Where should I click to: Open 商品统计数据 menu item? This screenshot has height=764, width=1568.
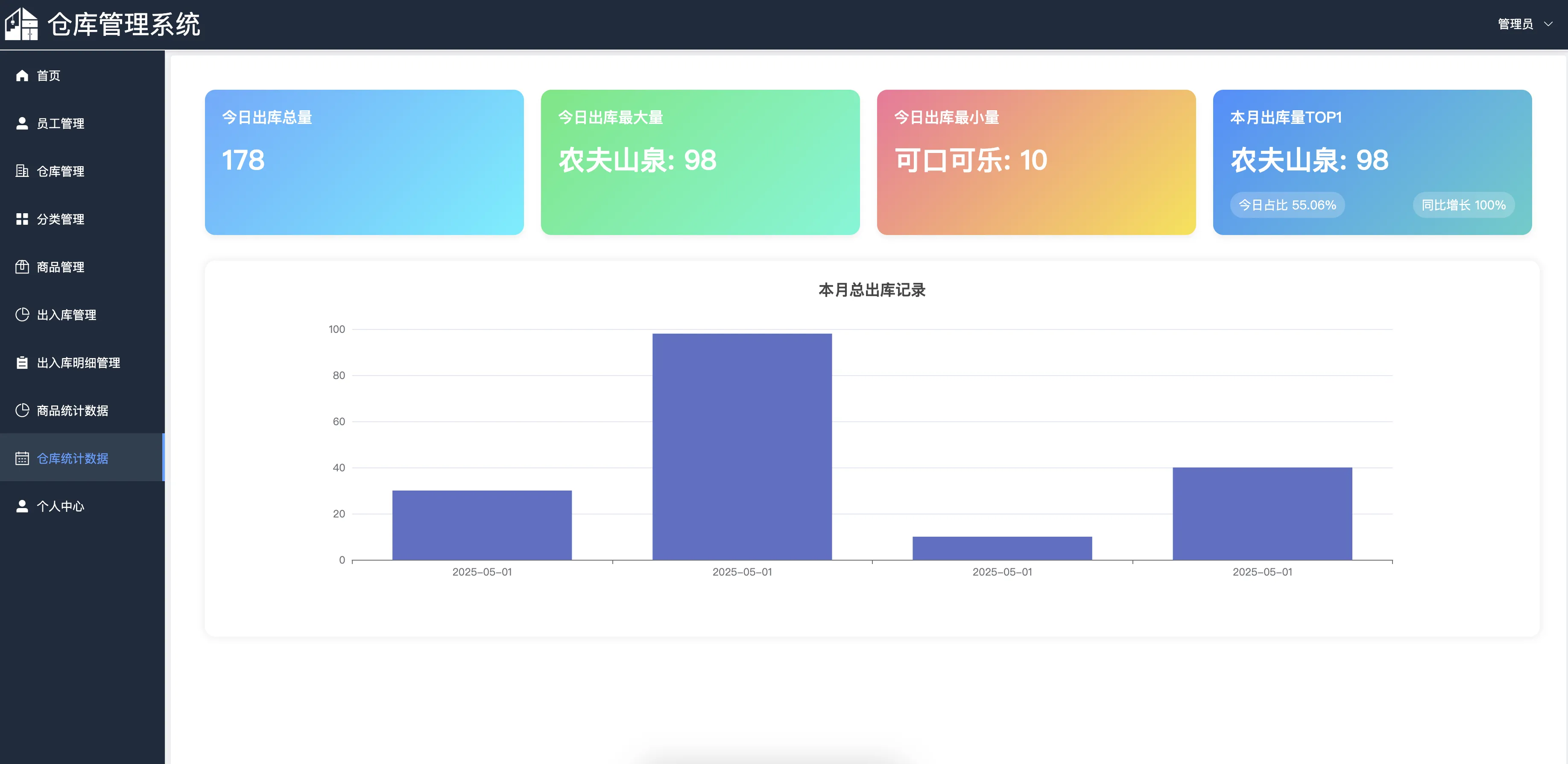tap(73, 411)
